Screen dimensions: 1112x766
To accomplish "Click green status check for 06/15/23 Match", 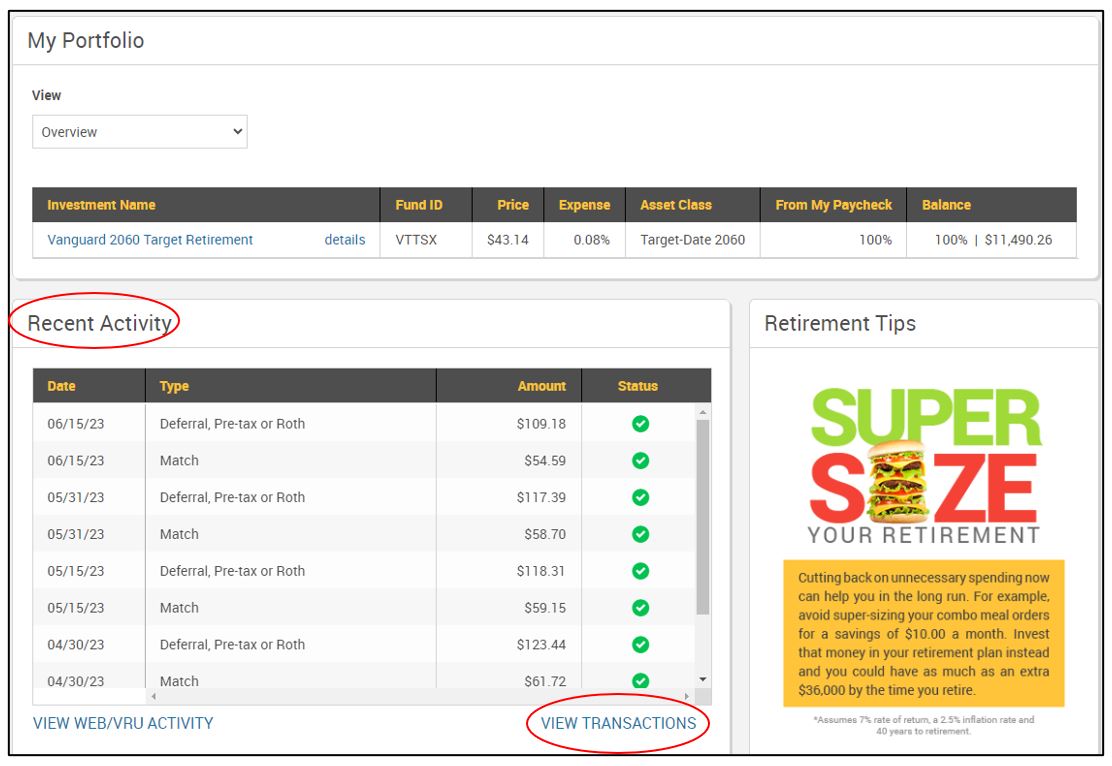I will tap(641, 461).
